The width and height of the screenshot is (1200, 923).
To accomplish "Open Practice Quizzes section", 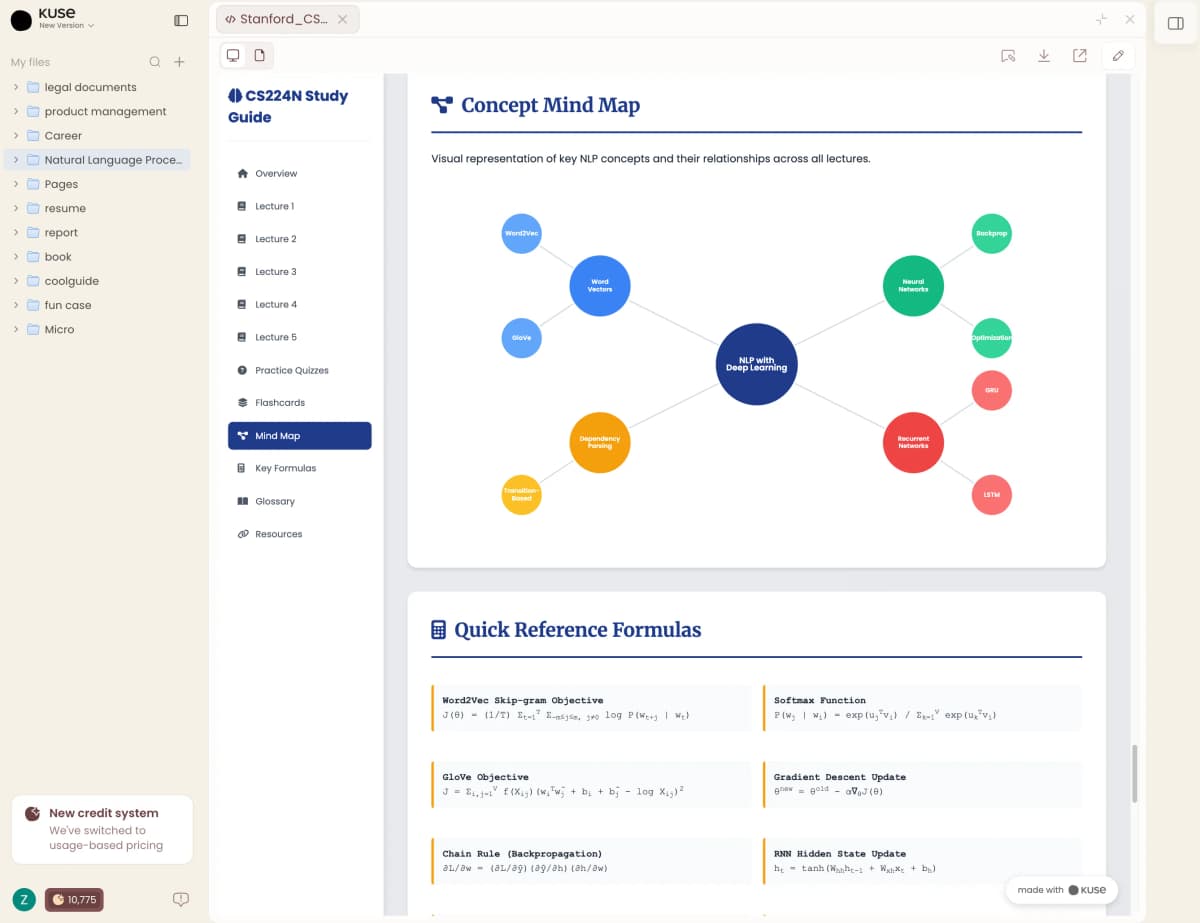I will (299, 370).
